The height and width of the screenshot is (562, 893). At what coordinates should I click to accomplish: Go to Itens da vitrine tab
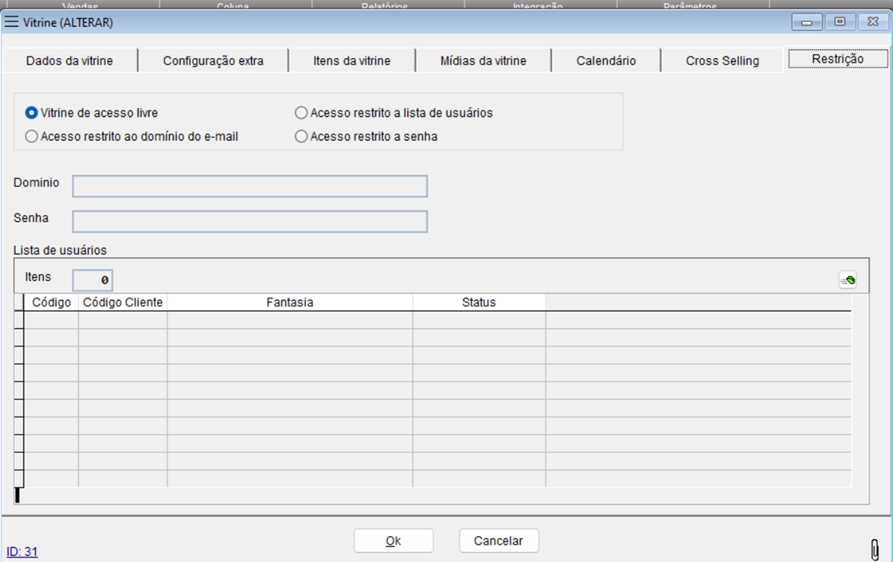[351, 61]
